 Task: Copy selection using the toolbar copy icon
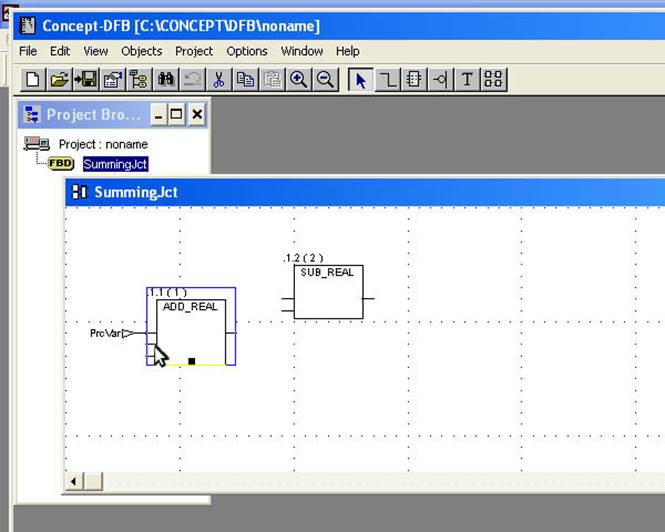[x=246, y=79]
